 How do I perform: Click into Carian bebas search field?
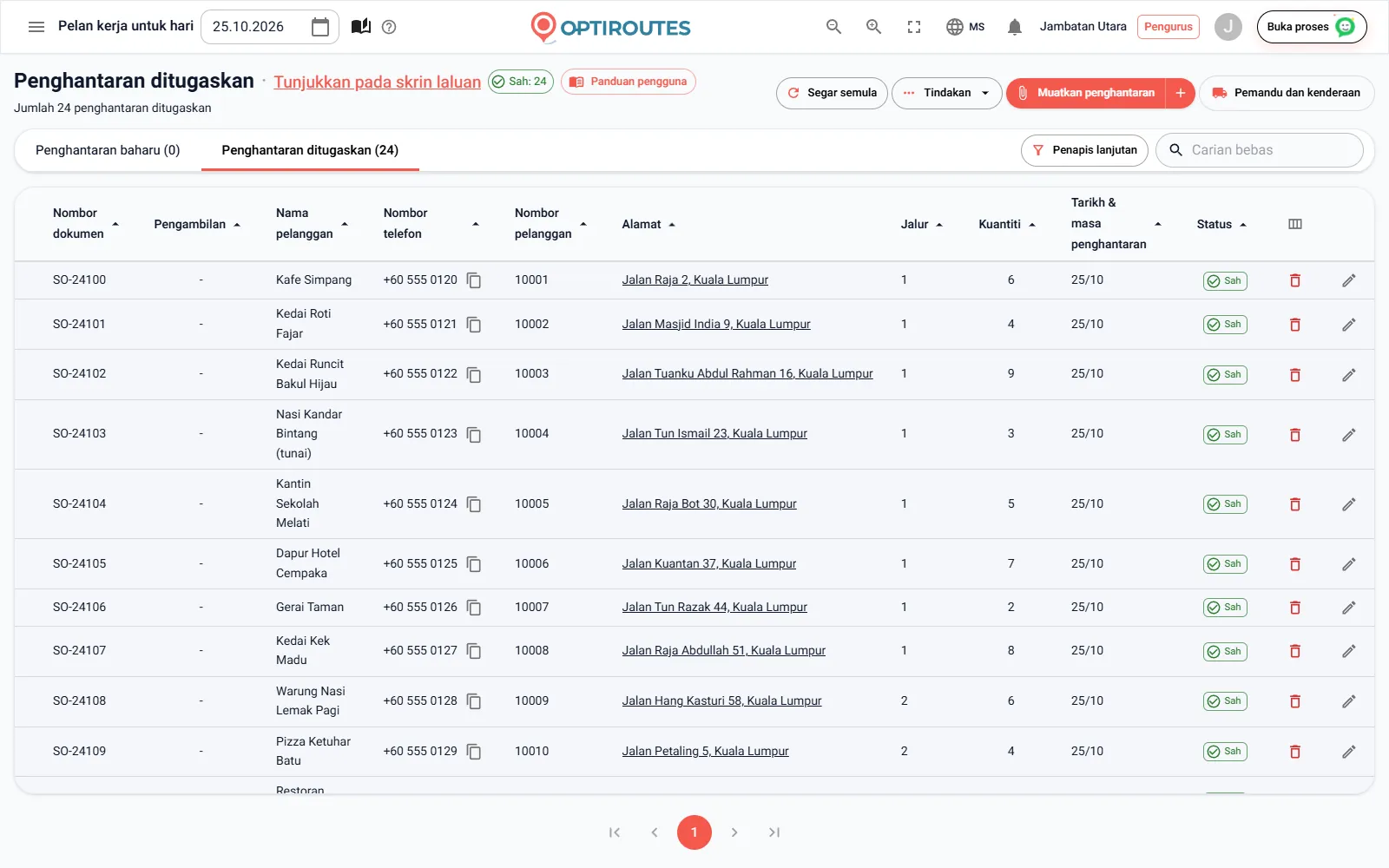[x=1260, y=150]
